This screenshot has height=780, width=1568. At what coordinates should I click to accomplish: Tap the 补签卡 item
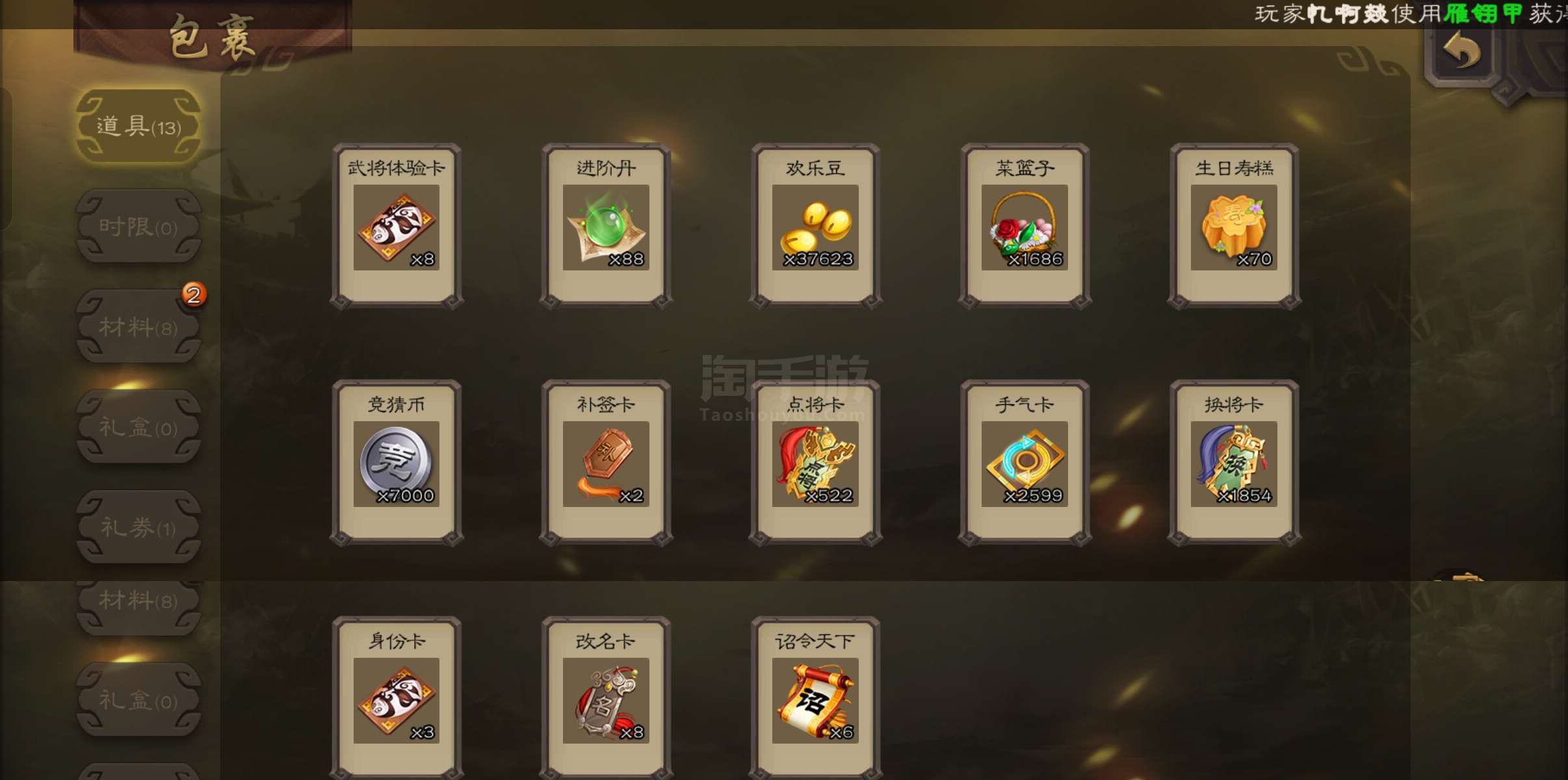606,463
